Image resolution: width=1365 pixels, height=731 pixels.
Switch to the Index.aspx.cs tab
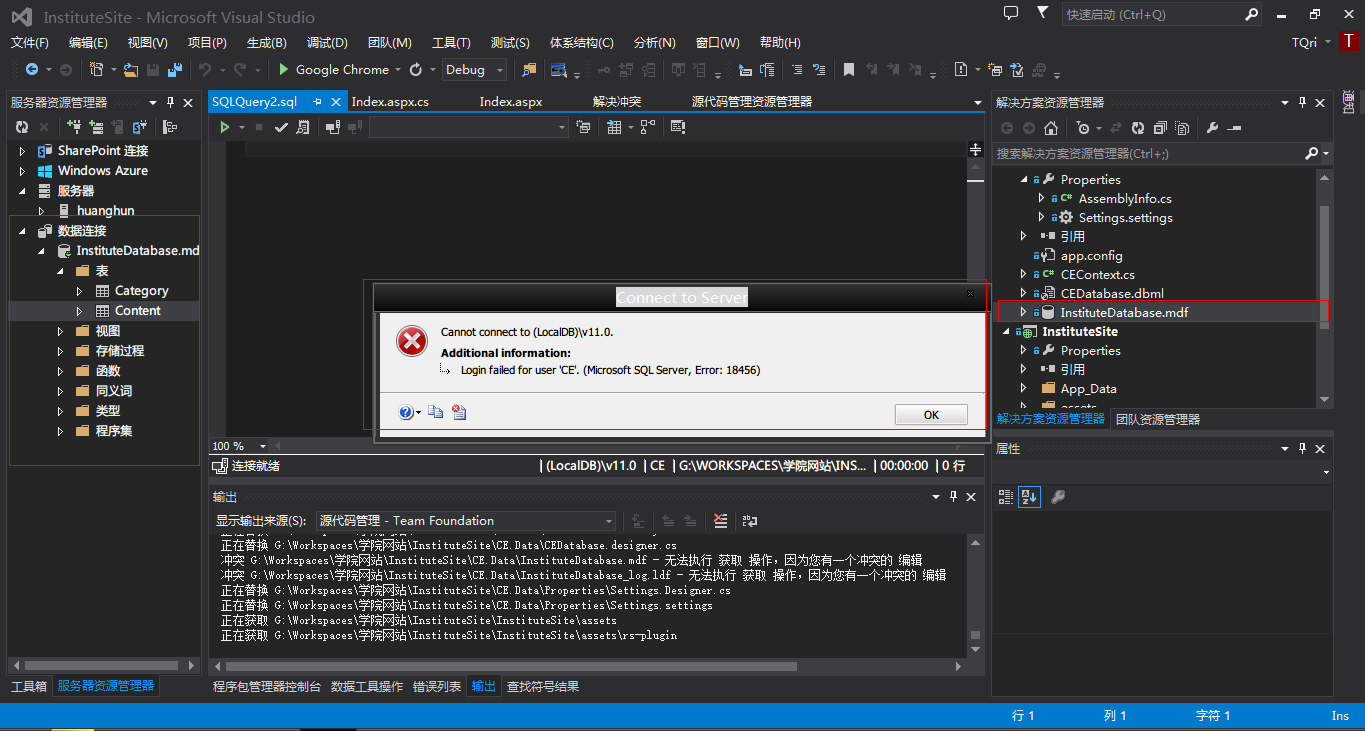(x=390, y=102)
